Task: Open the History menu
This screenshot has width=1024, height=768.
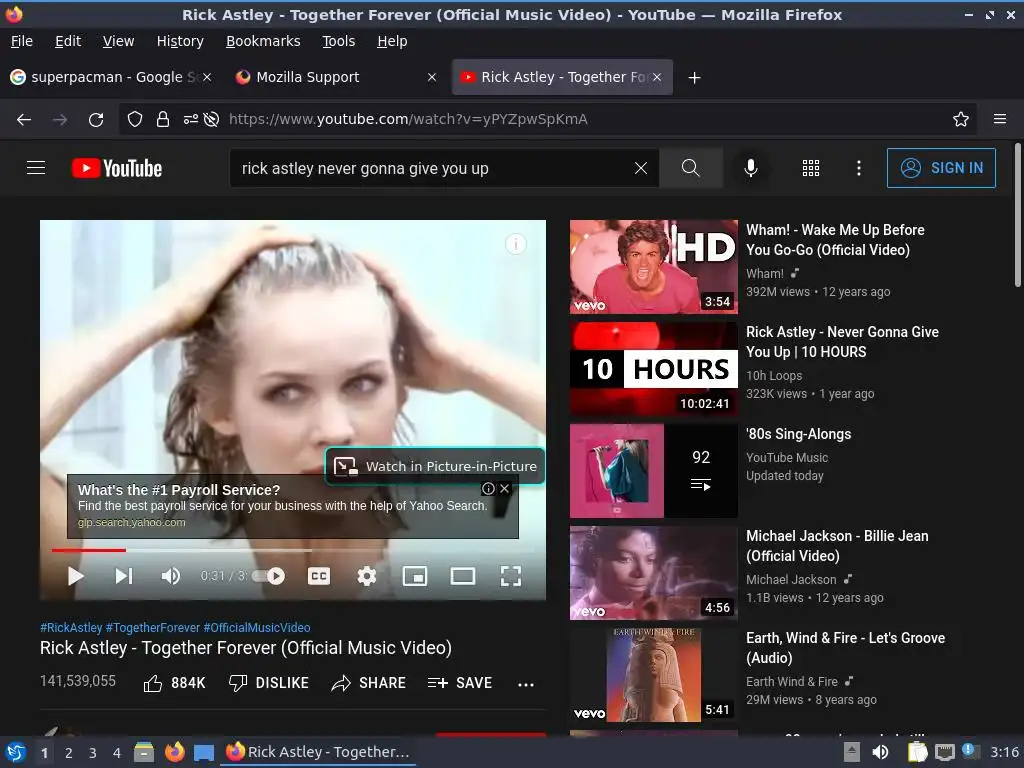Action: click(x=180, y=41)
